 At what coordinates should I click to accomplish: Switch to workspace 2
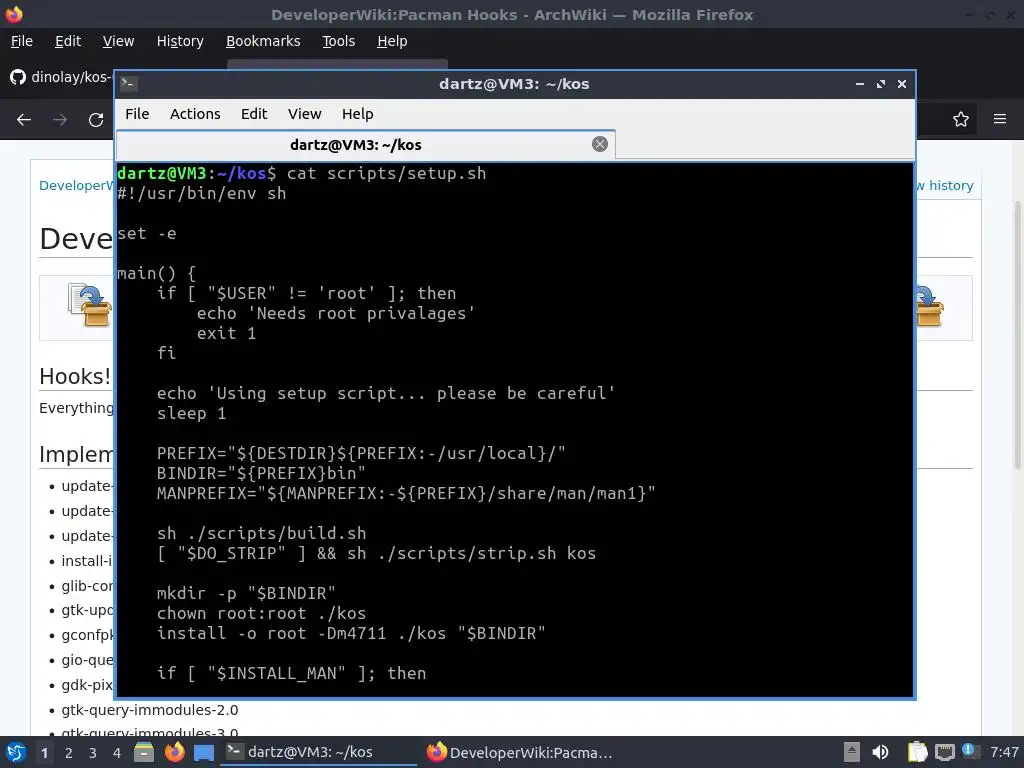click(x=69, y=753)
